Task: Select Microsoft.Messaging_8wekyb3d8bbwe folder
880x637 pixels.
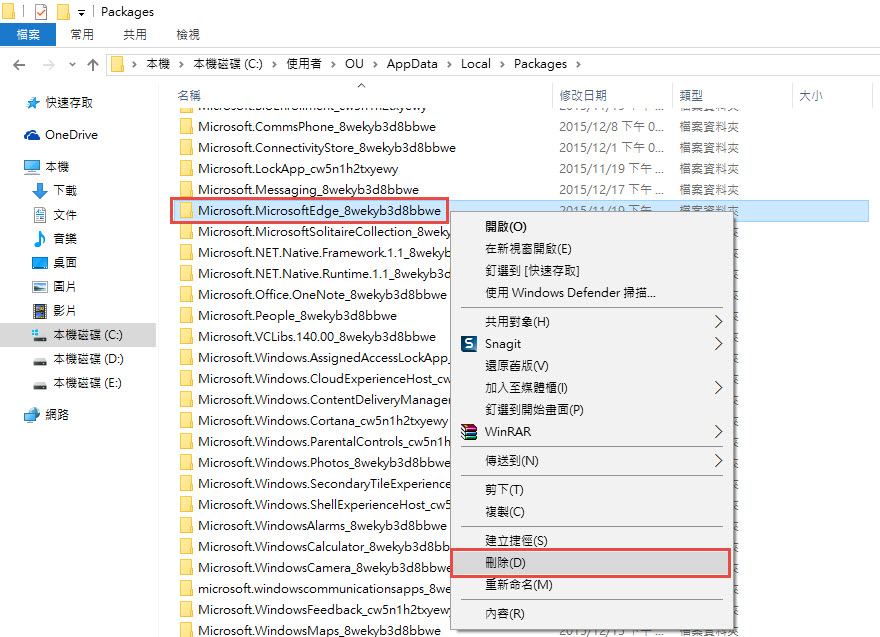Action: coord(308,190)
